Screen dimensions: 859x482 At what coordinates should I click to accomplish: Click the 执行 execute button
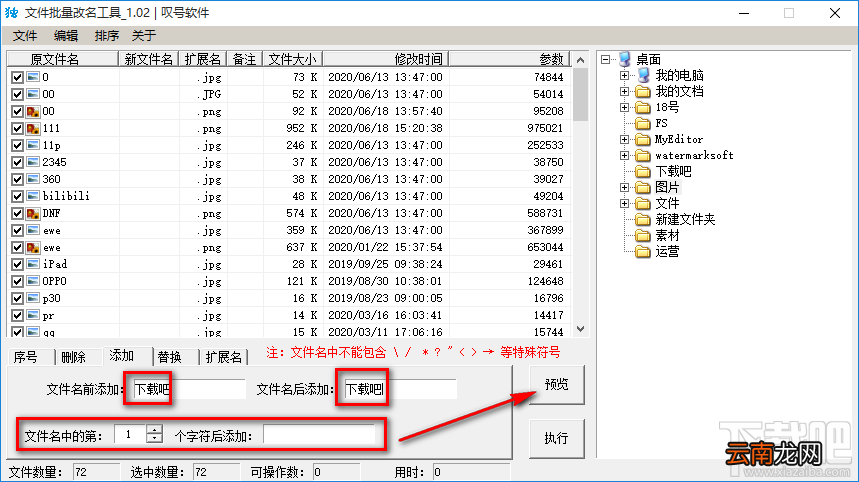[x=557, y=438]
